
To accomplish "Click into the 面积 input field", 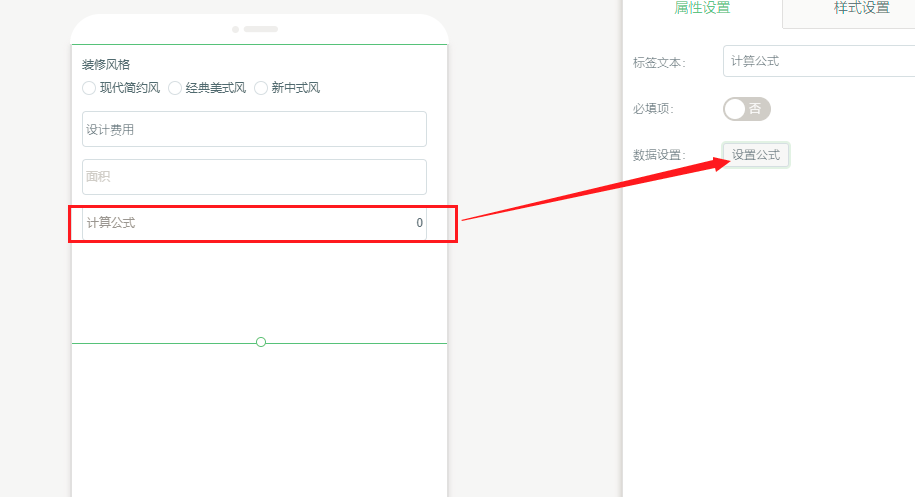I will 254,177.
